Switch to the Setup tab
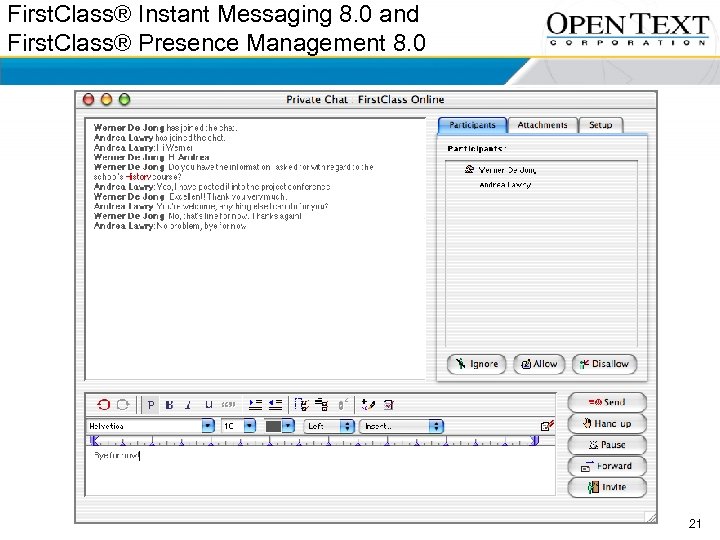Image resolution: width=720 pixels, height=540 pixels. click(x=601, y=125)
